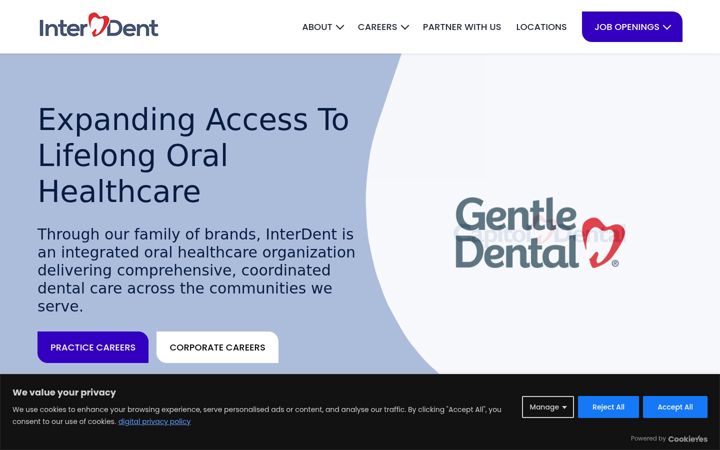
Task: Open the Careers menu
Action: [x=377, y=27]
